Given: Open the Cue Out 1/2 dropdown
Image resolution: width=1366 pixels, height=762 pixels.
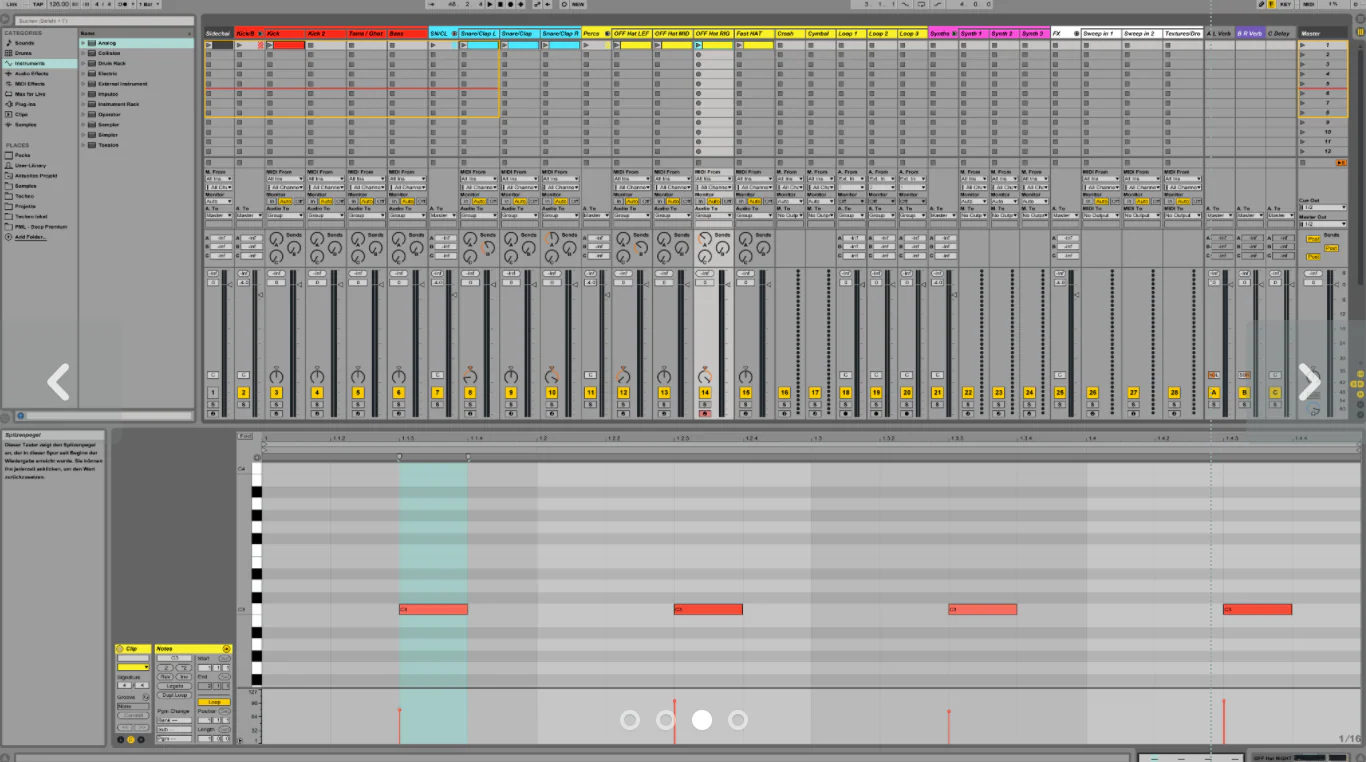Looking at the screenshot, I should tap(1321, 208).
